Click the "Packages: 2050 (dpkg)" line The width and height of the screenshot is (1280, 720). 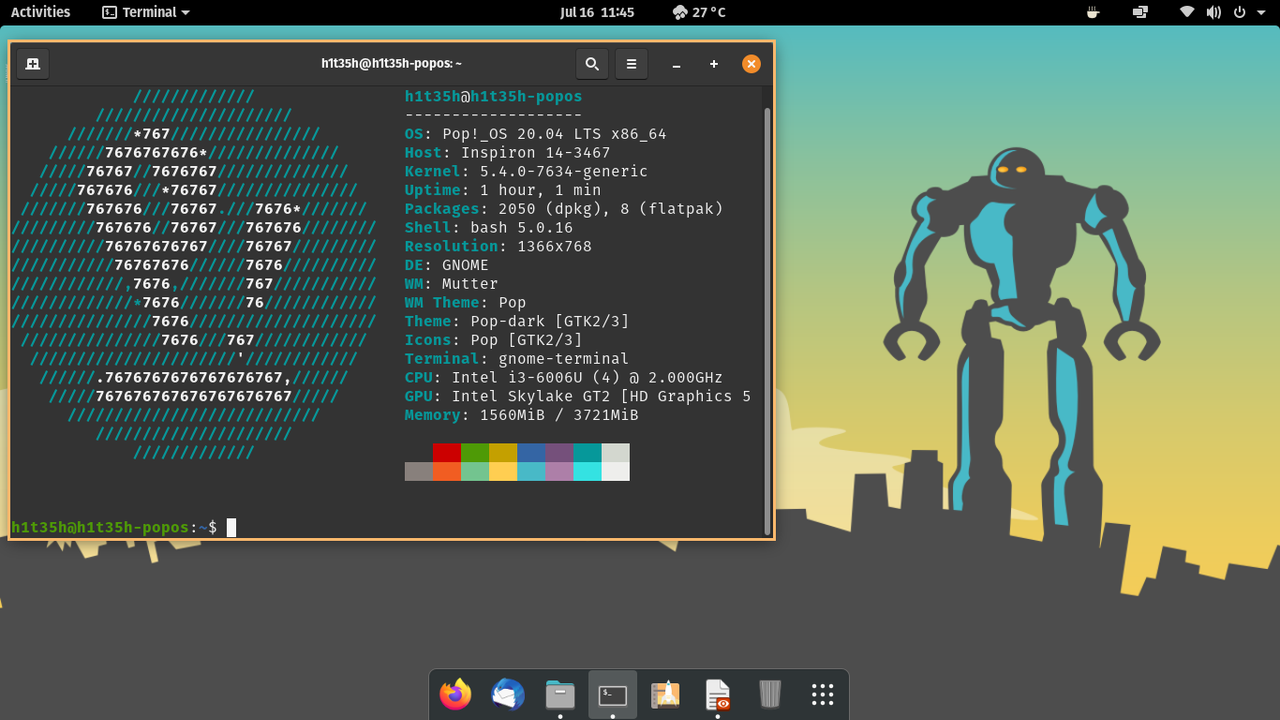click(564, 209)
